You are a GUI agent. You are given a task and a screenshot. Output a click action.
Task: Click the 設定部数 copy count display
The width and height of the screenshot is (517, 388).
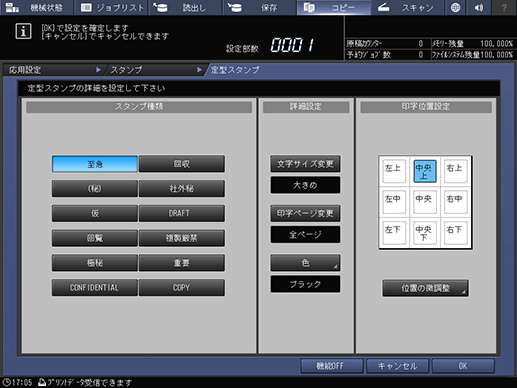click(292, 45)
